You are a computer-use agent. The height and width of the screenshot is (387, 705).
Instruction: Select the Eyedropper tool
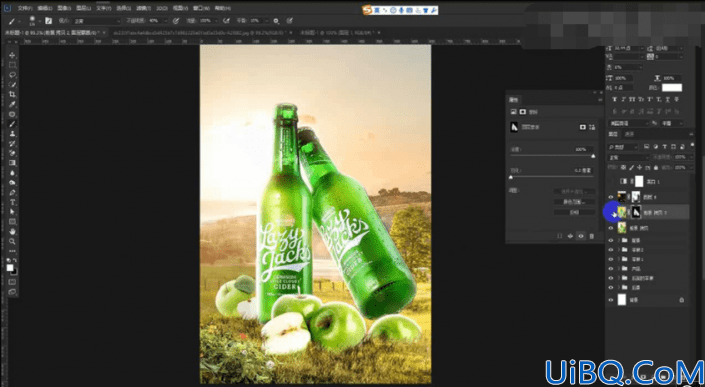coord(13,104)
